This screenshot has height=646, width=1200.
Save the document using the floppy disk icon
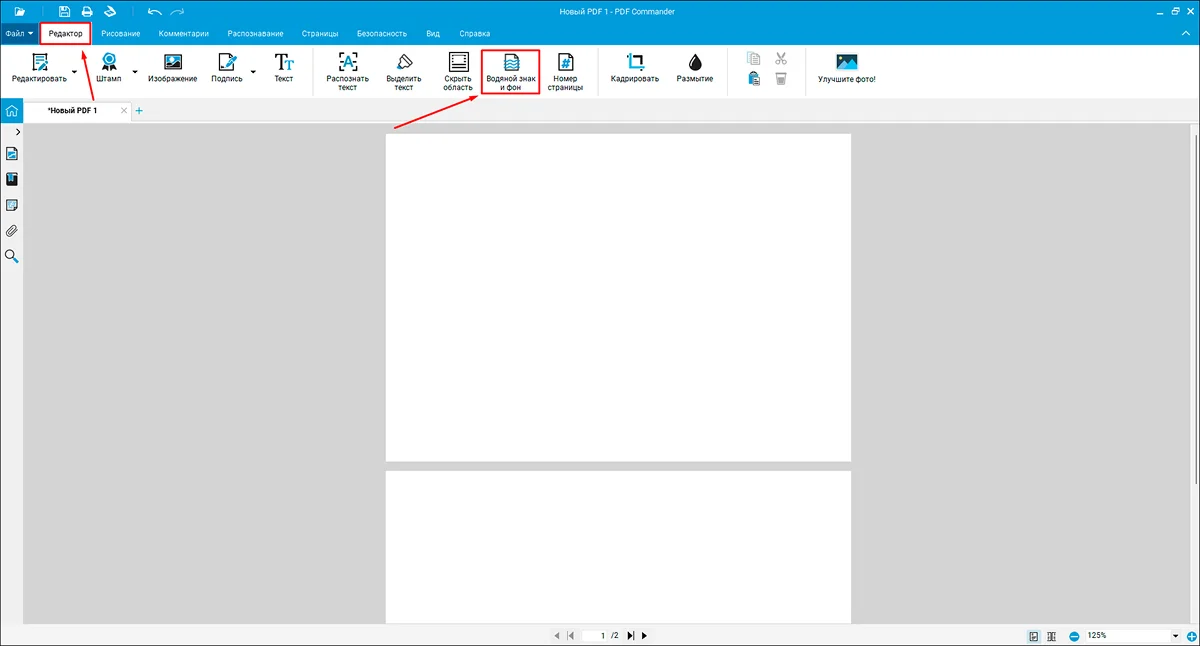coord(65,11)
